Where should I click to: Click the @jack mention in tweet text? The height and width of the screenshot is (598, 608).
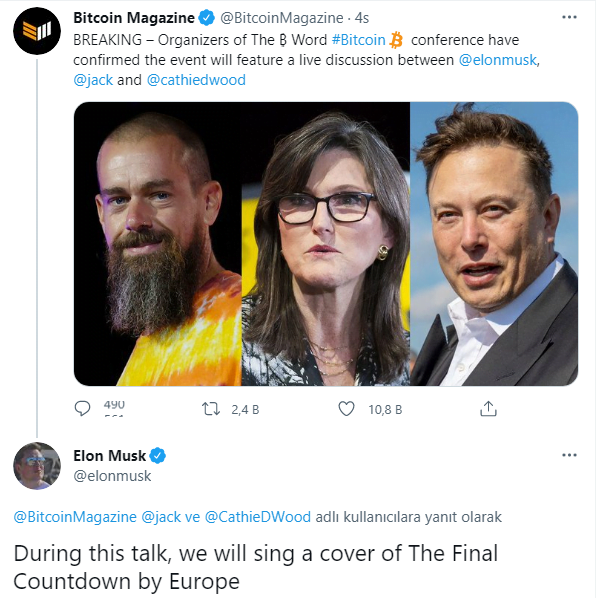point(92,80)
